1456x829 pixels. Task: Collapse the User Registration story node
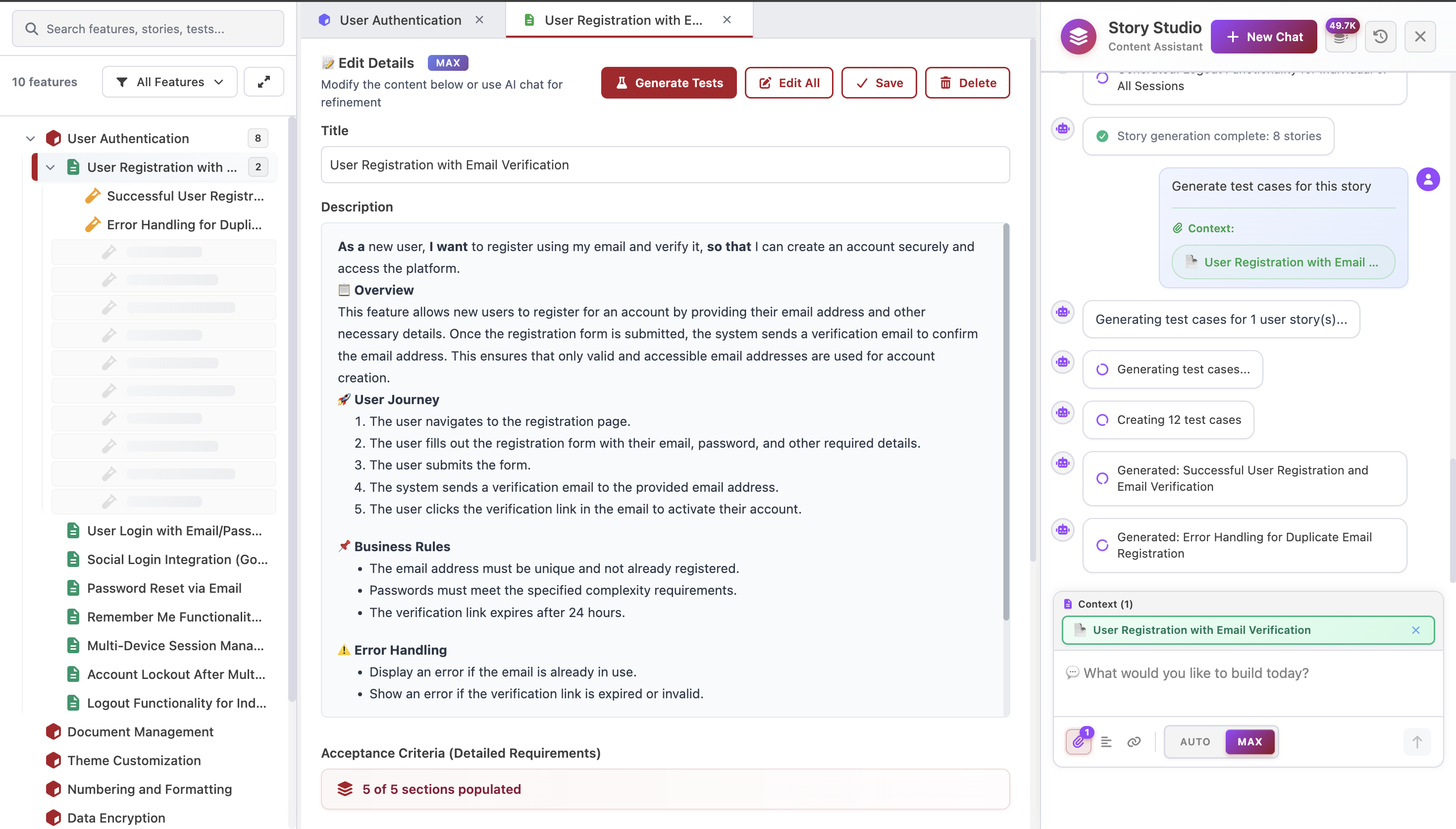click(50, 167)
